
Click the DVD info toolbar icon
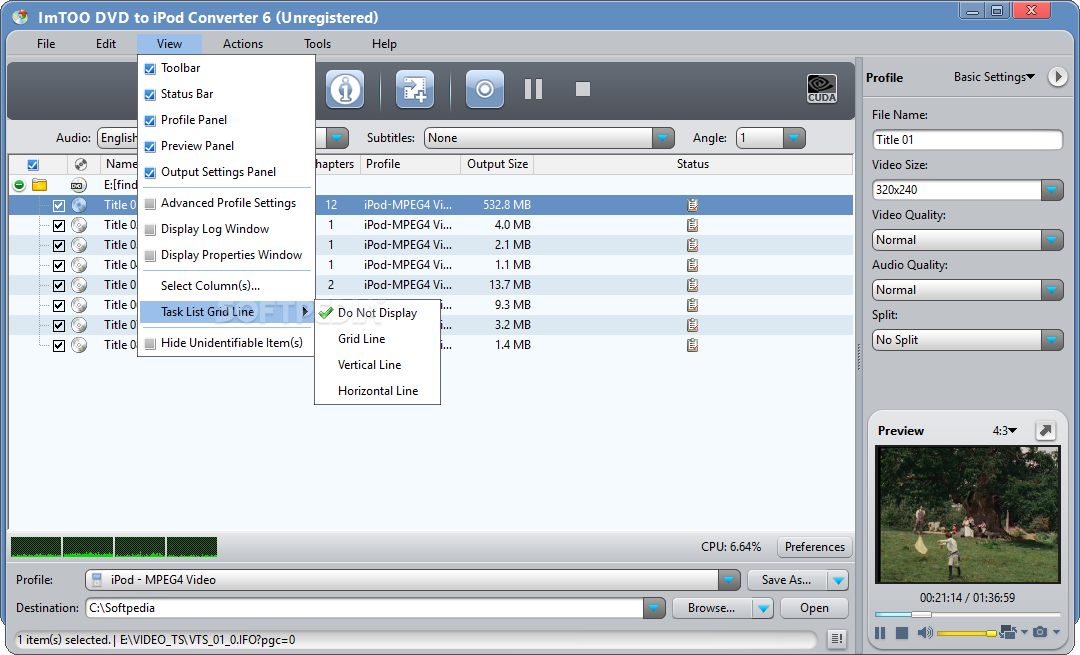click(344, 89)
